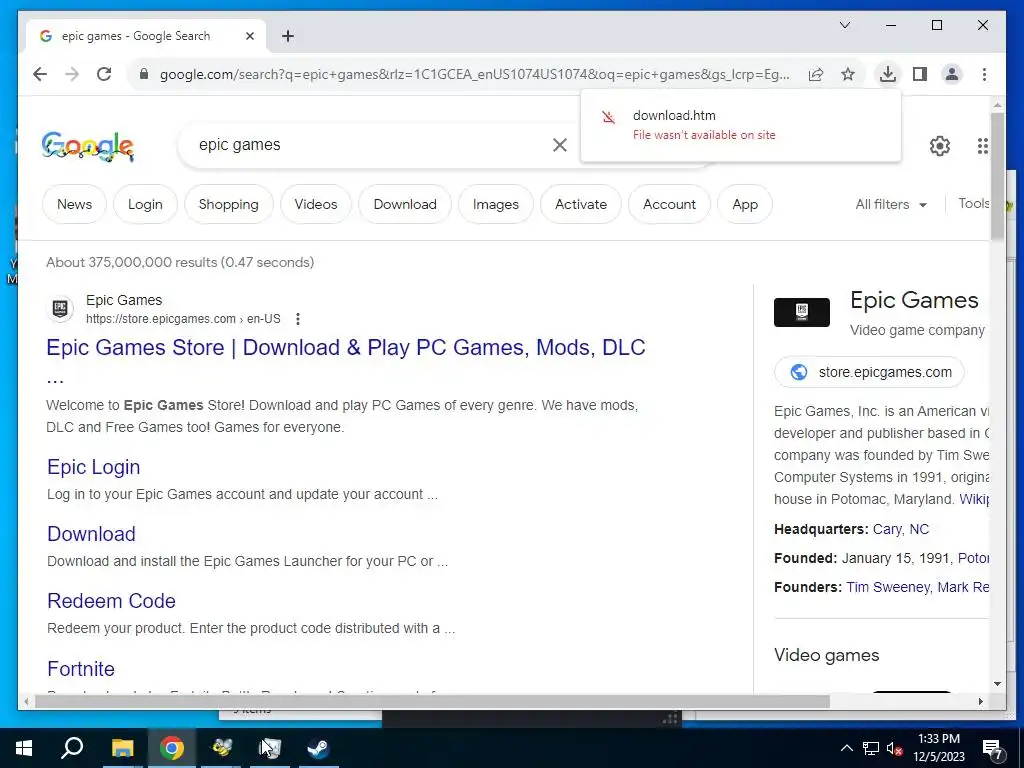Open the Windows Start menu
This screenshot has height=768, width=1024.
click(24, 748)
